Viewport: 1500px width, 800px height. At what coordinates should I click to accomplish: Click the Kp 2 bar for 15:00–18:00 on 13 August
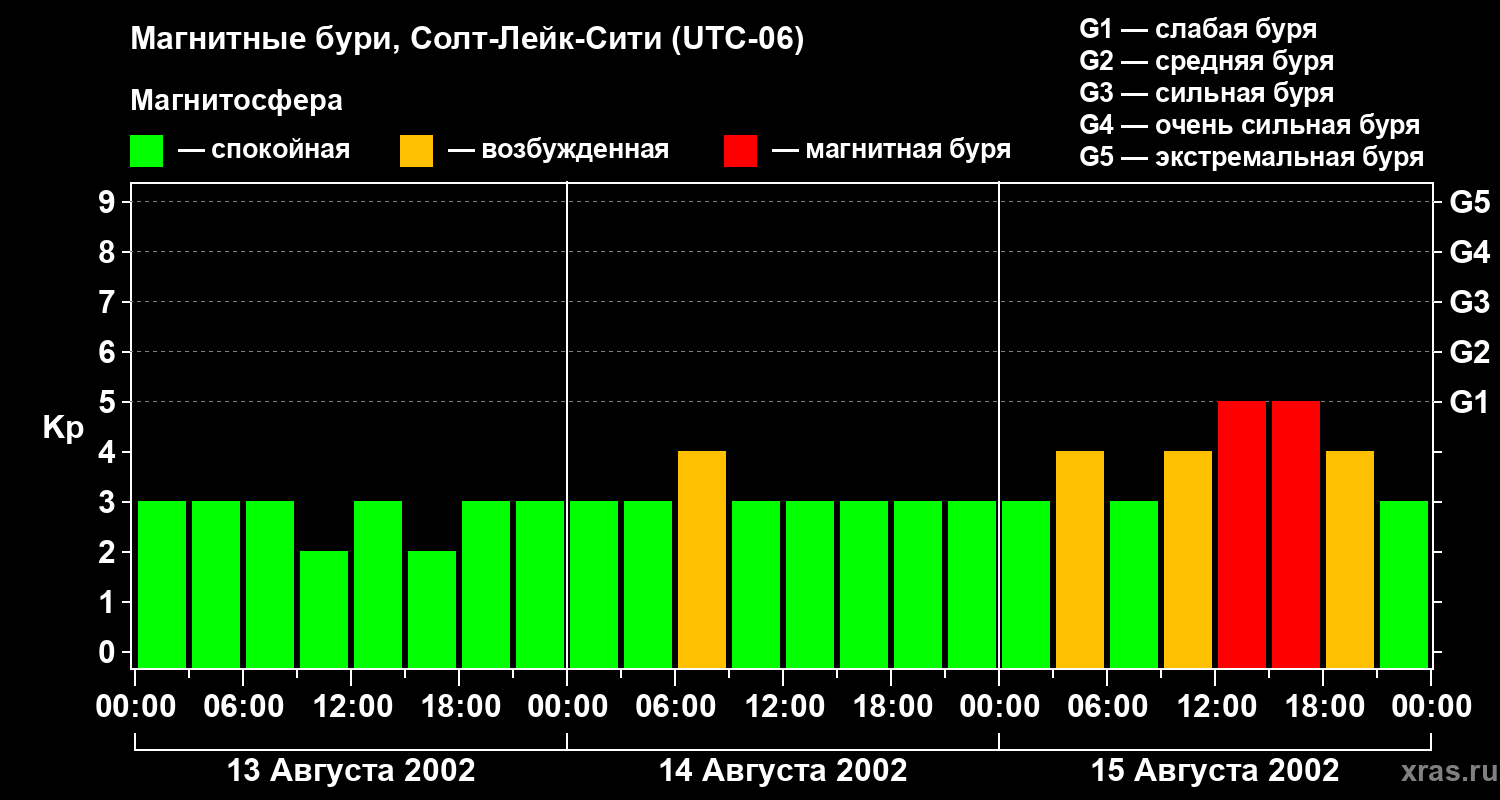pyautogui.click(x=432, y=609)
